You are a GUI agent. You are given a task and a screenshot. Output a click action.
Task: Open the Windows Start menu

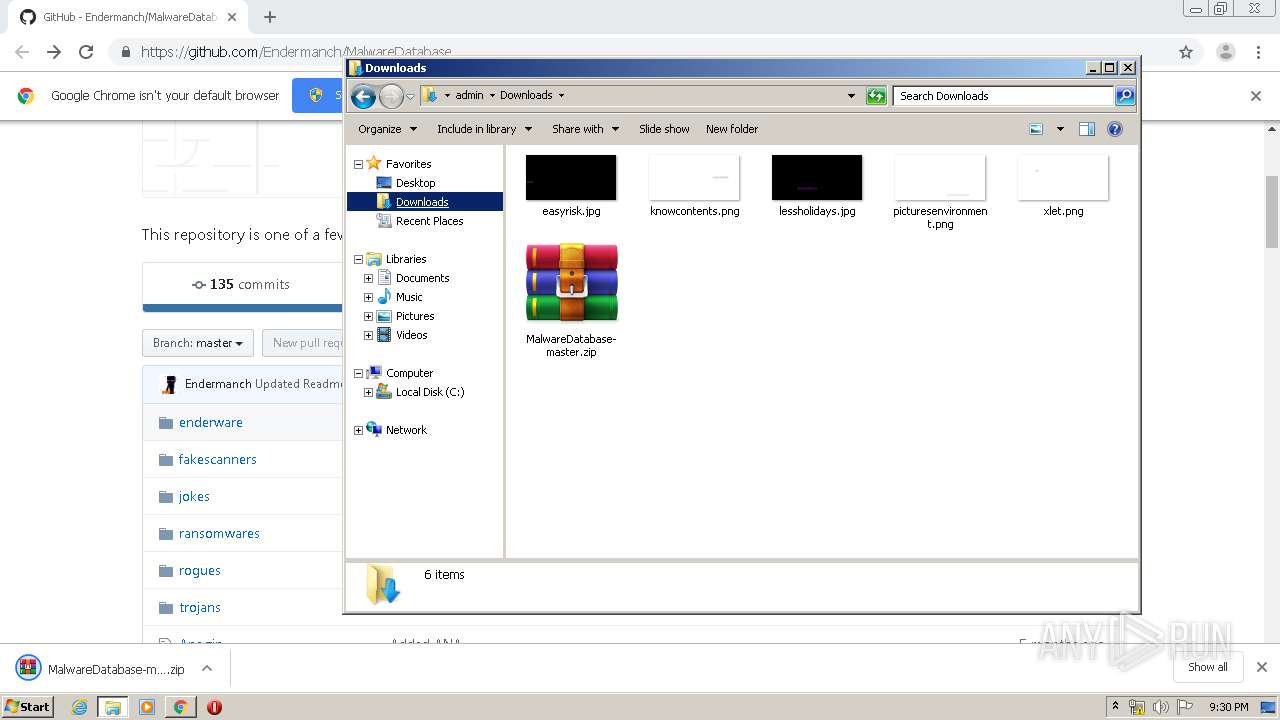[28, 706]
